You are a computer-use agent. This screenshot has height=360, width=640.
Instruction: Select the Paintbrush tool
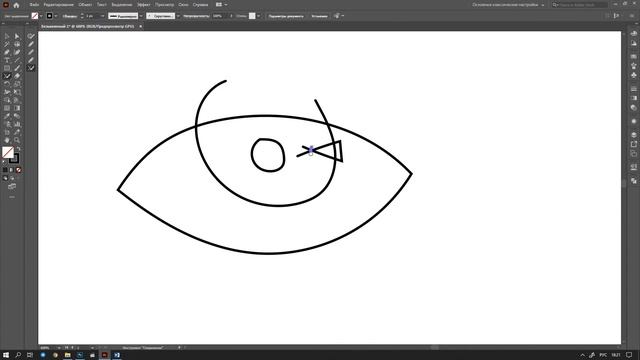(17, 68)
